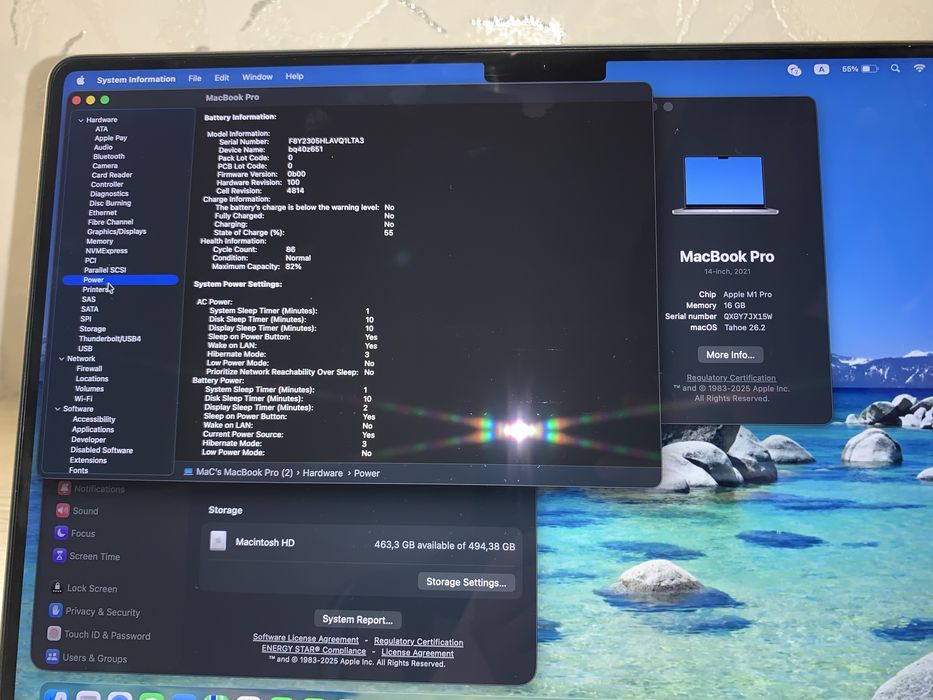Select Diagnostics in the sidebar
Viewport: 933px width, 700px height.
click(x=109, y=193)
